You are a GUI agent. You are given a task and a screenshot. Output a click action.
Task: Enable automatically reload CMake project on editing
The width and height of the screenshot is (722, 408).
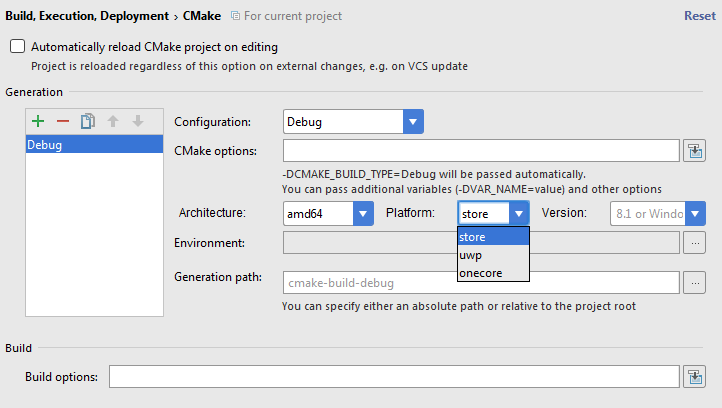[x=17, y=47]
